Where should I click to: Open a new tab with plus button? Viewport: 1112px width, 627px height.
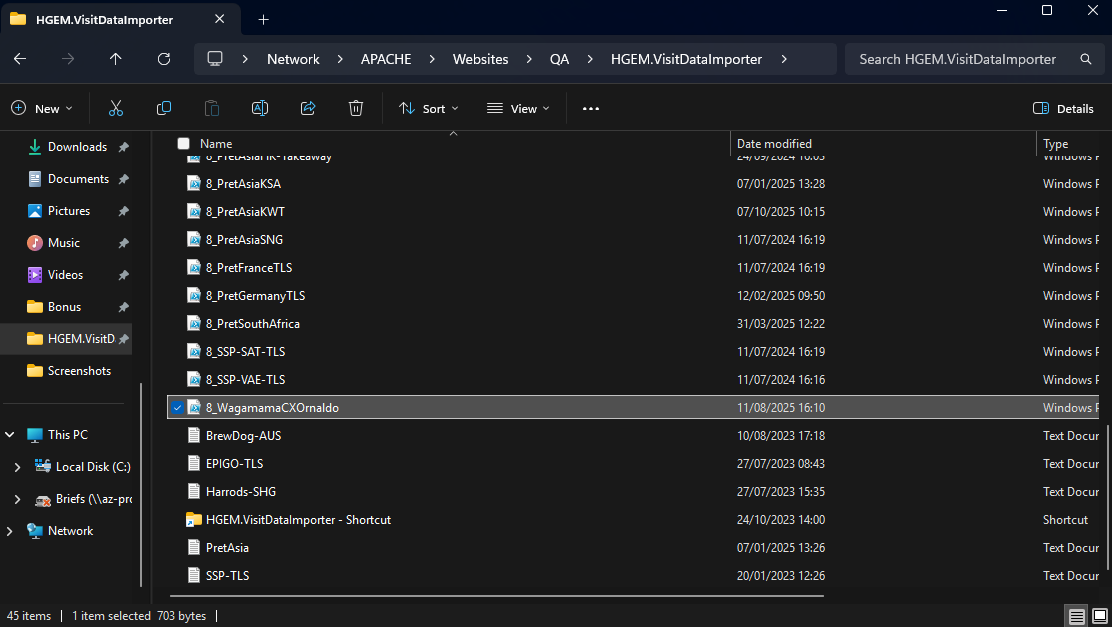coord(264,19)
